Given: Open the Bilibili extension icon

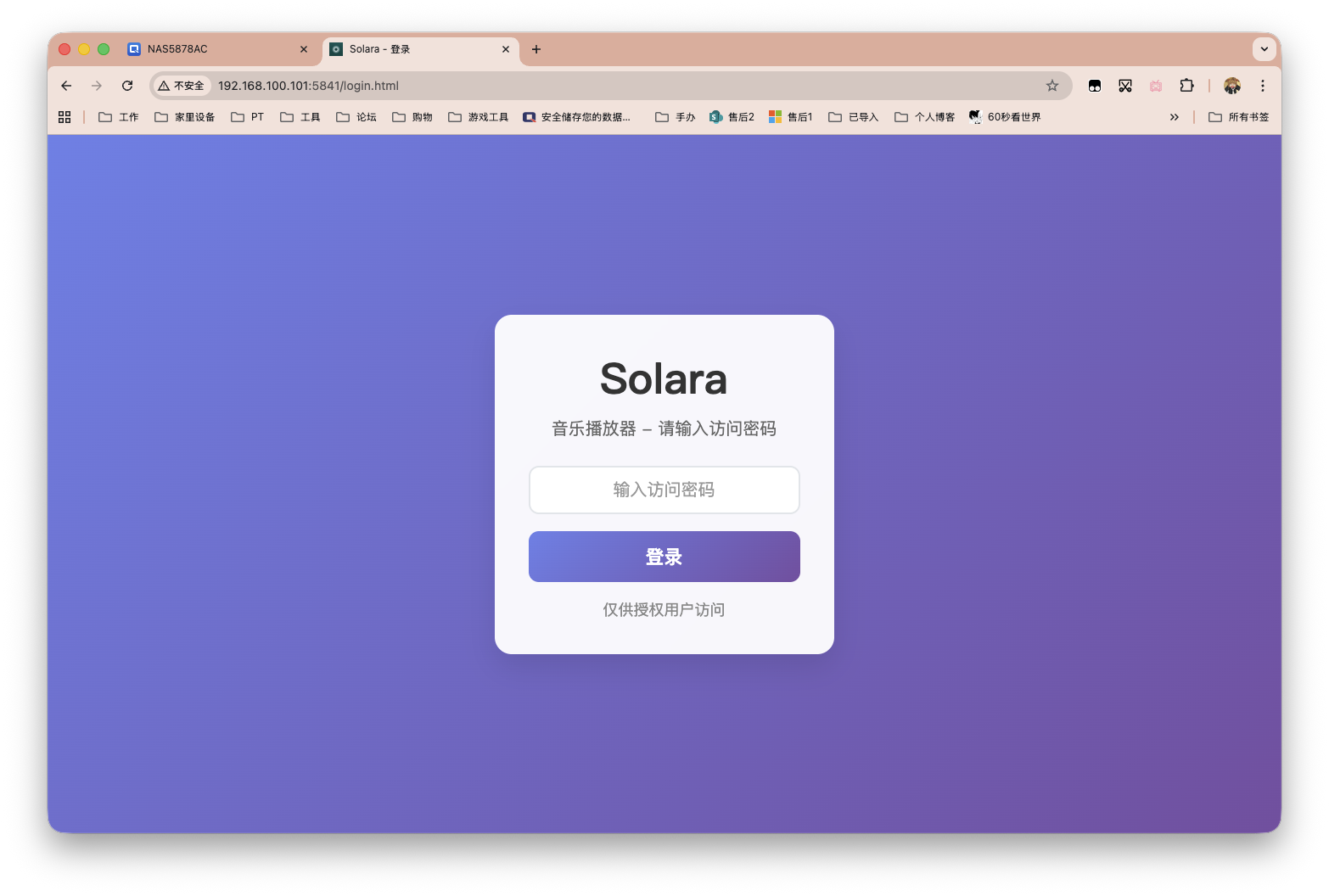Looking at the screenshot, I should click(x=1155, y=86).
